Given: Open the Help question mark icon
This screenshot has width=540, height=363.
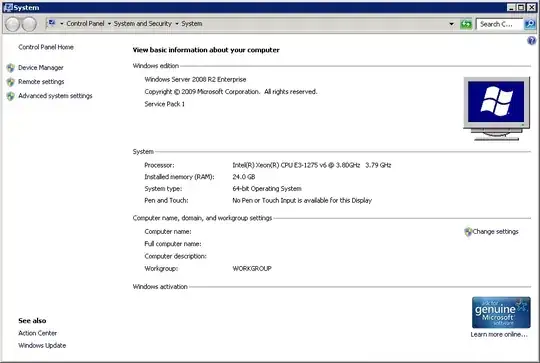Looking at the screenshot, I should (x=531, y=41).
